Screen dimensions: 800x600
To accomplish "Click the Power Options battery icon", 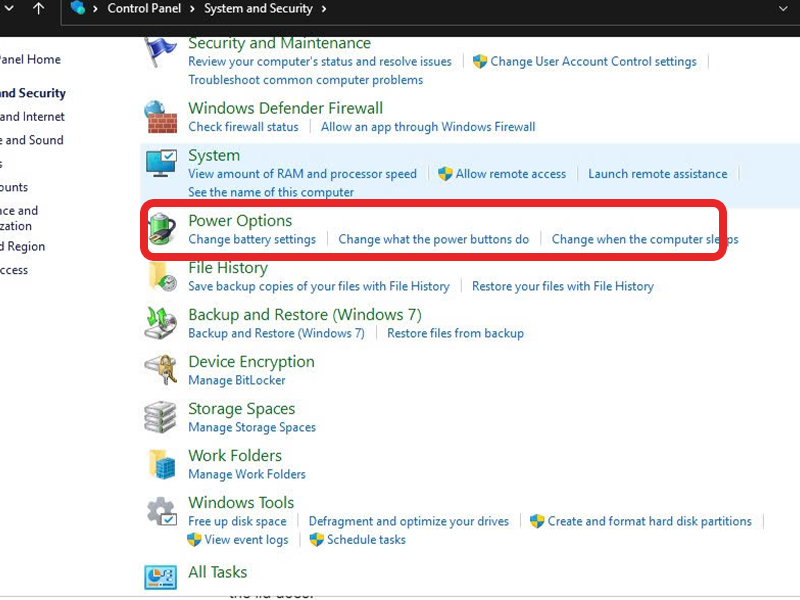I will (161, 230).
